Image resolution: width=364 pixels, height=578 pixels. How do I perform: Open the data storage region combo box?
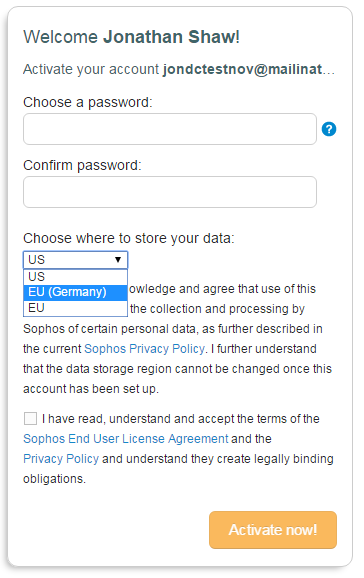(75, 260)
